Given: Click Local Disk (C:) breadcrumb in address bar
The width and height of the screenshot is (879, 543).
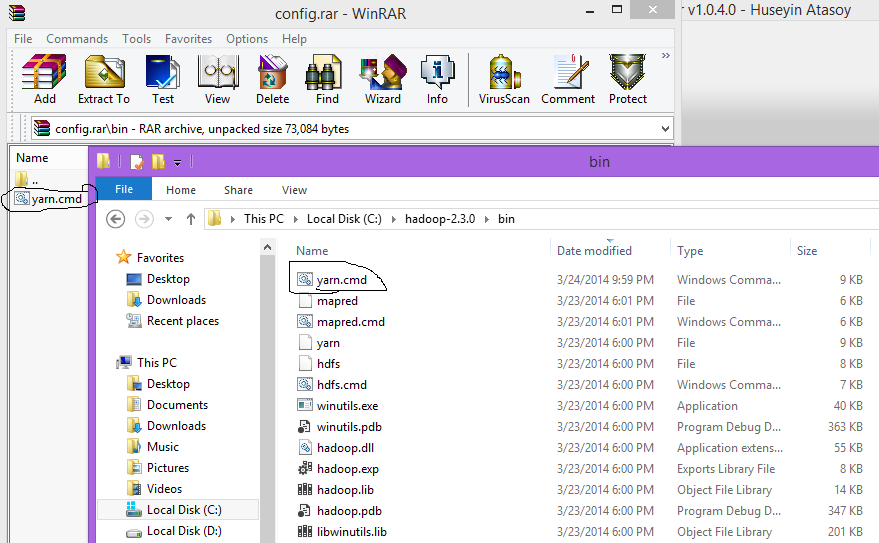Looking at the screenshot, I should coord(344,219).
